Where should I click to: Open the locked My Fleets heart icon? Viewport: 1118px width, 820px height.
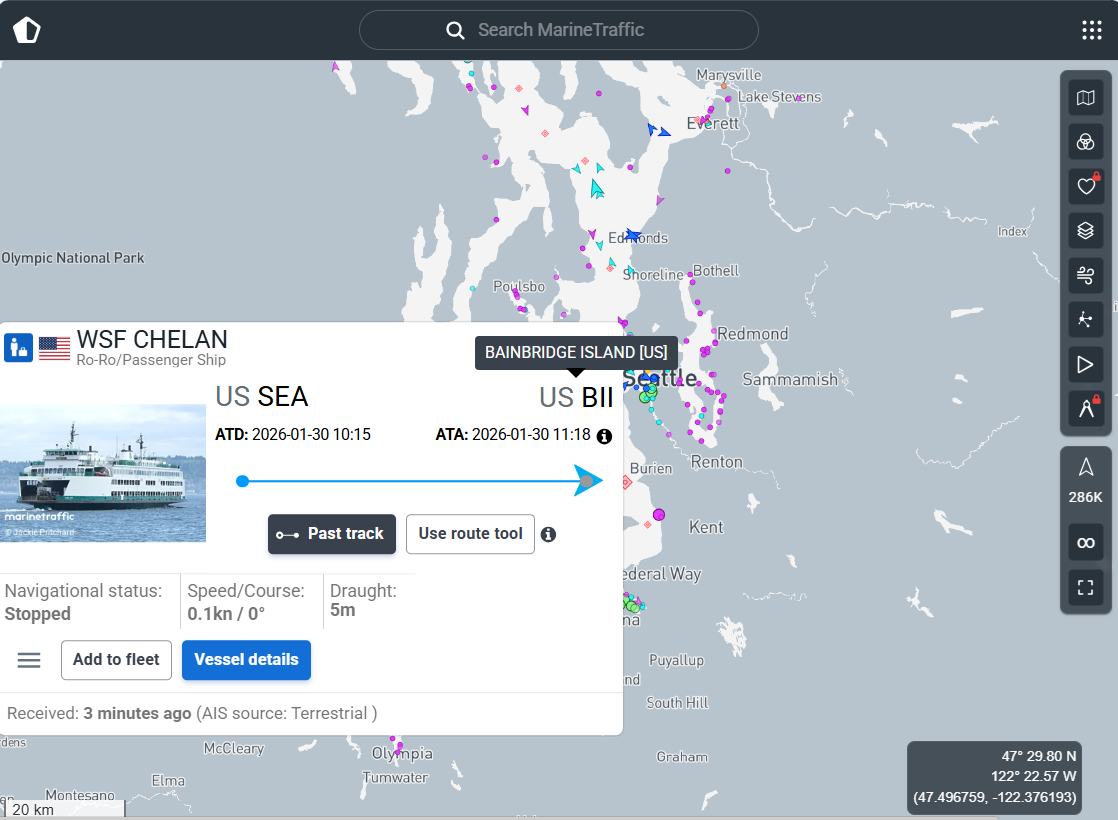[1085, 186]
